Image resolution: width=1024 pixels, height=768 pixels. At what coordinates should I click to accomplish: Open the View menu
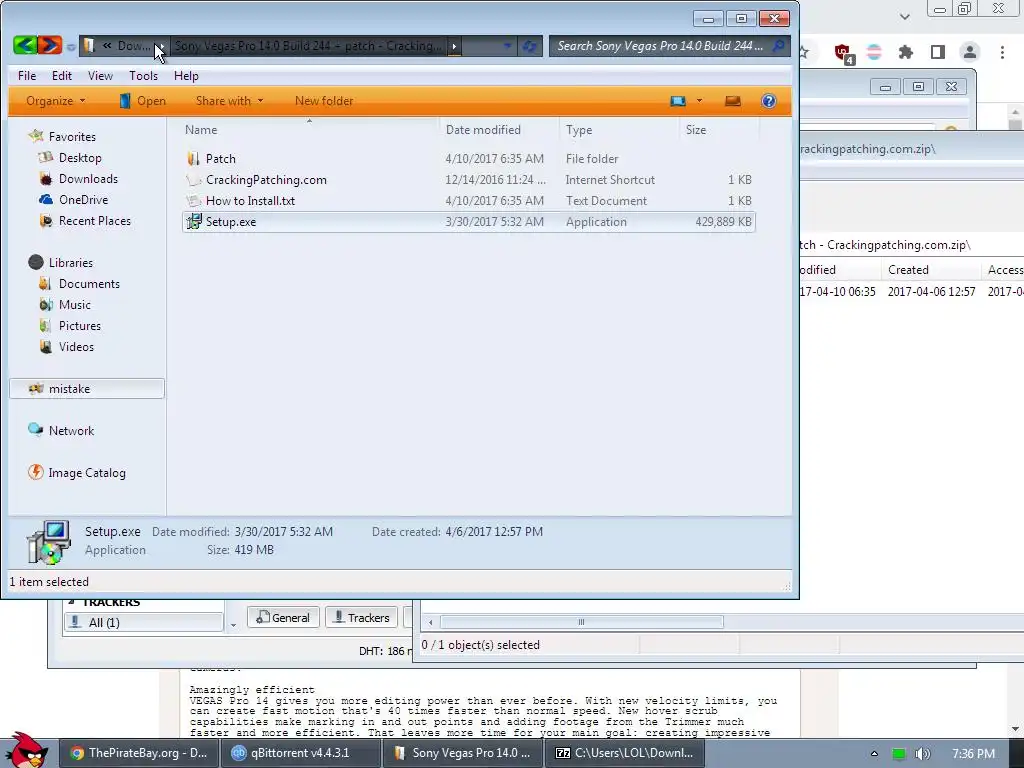point(101,76)
